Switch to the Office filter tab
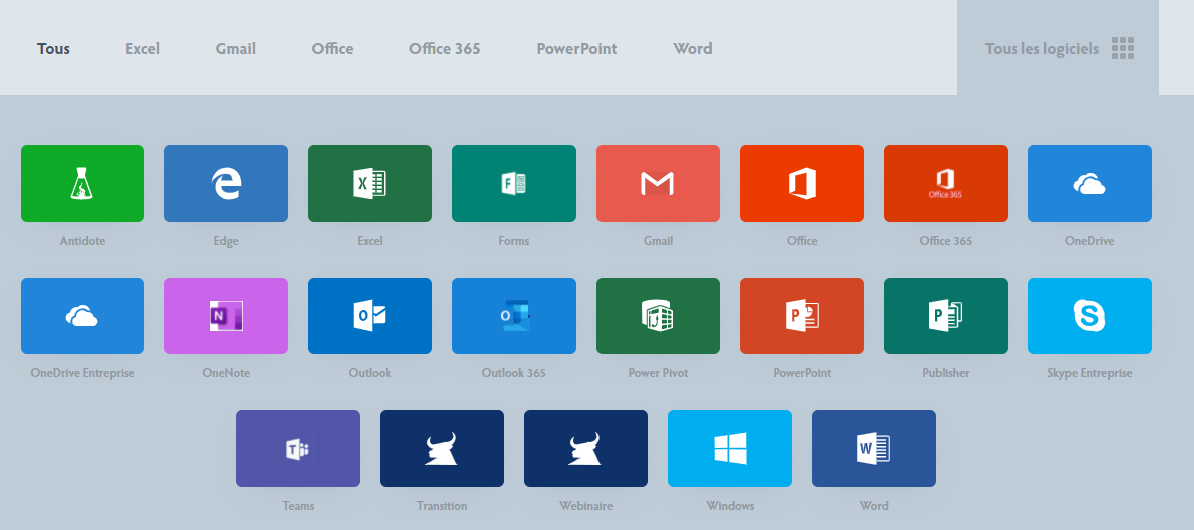Viewport: 1194px width, 530px height. pos(332,49)
